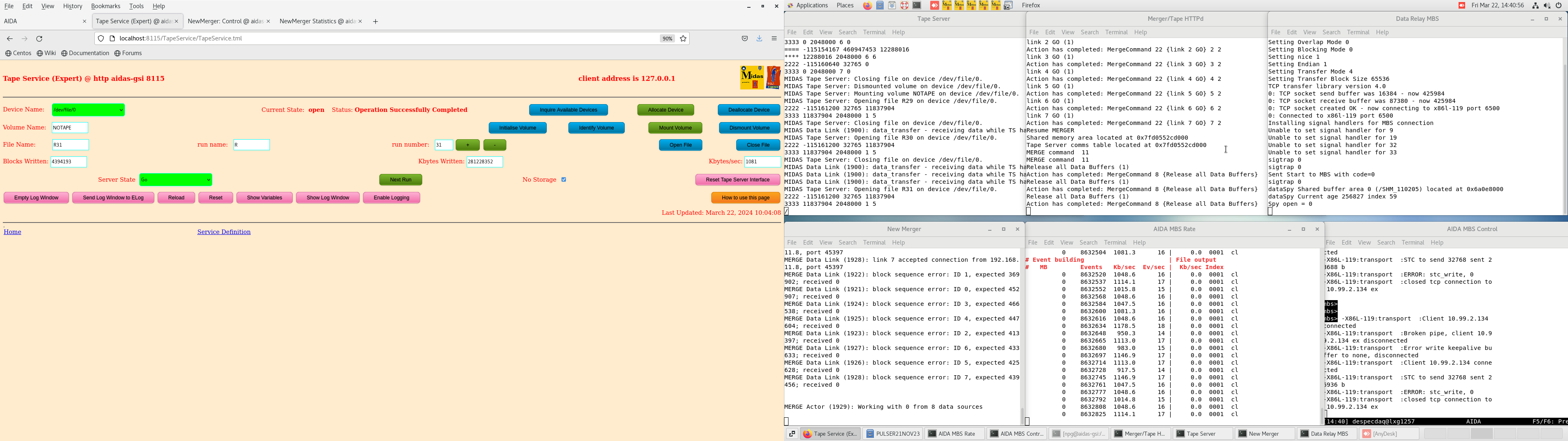Click the File Name input field
Viewport: 1568px width, 441px height.
[71, 145]
